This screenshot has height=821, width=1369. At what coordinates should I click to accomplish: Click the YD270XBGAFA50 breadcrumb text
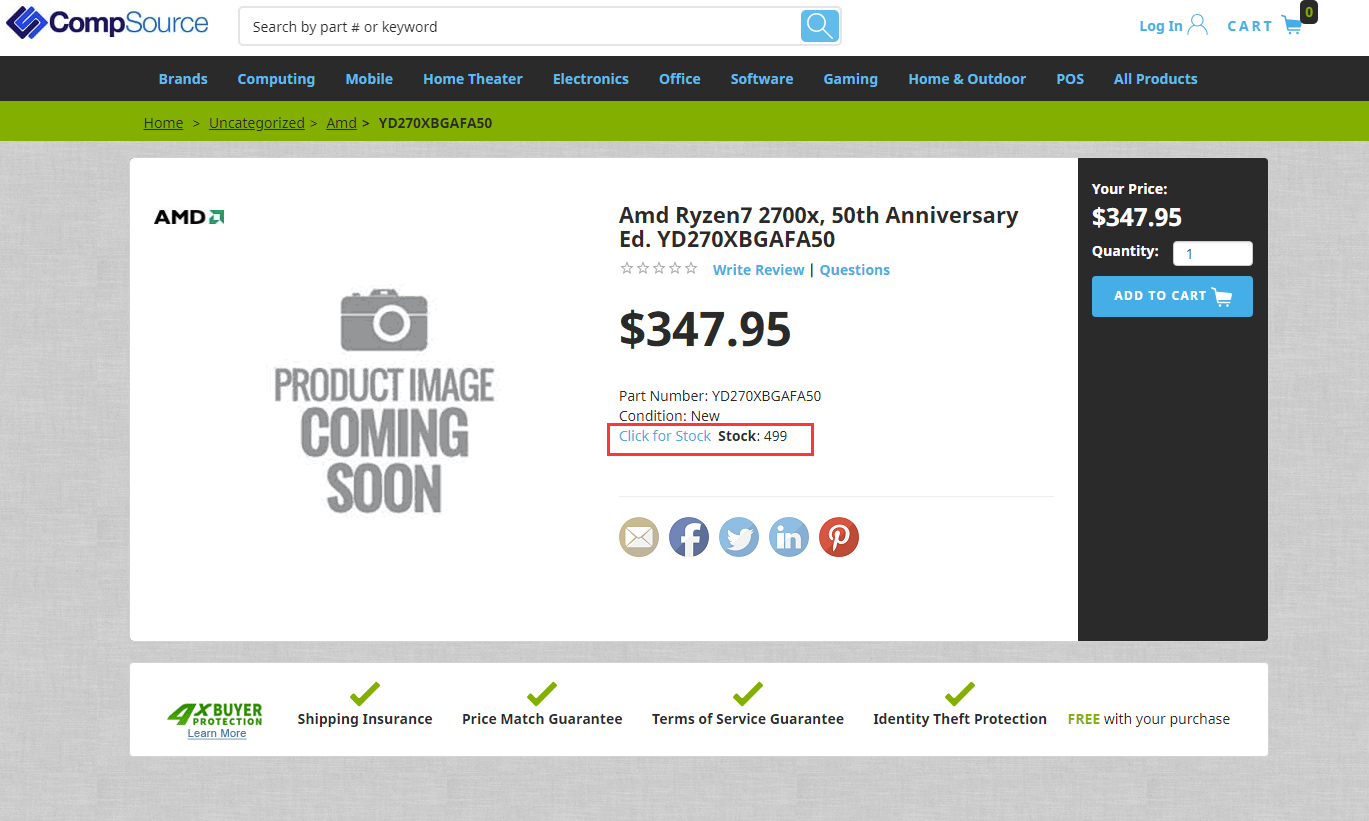435,123
